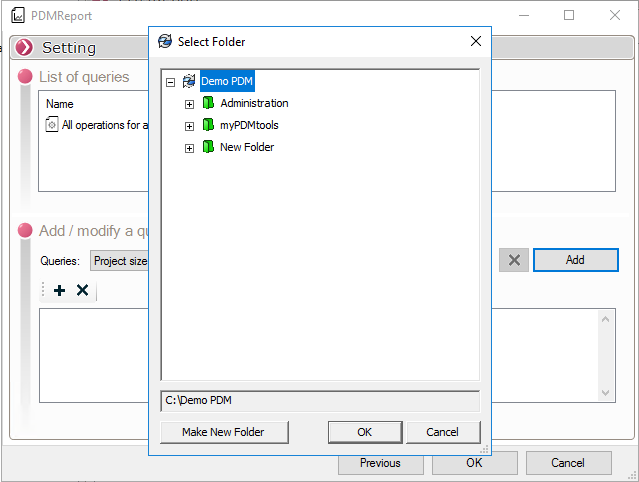Screen dimensions: 639x482
Task: Click the gray X button beside Add
Action: pyautogui.click(x=514, y=260)
